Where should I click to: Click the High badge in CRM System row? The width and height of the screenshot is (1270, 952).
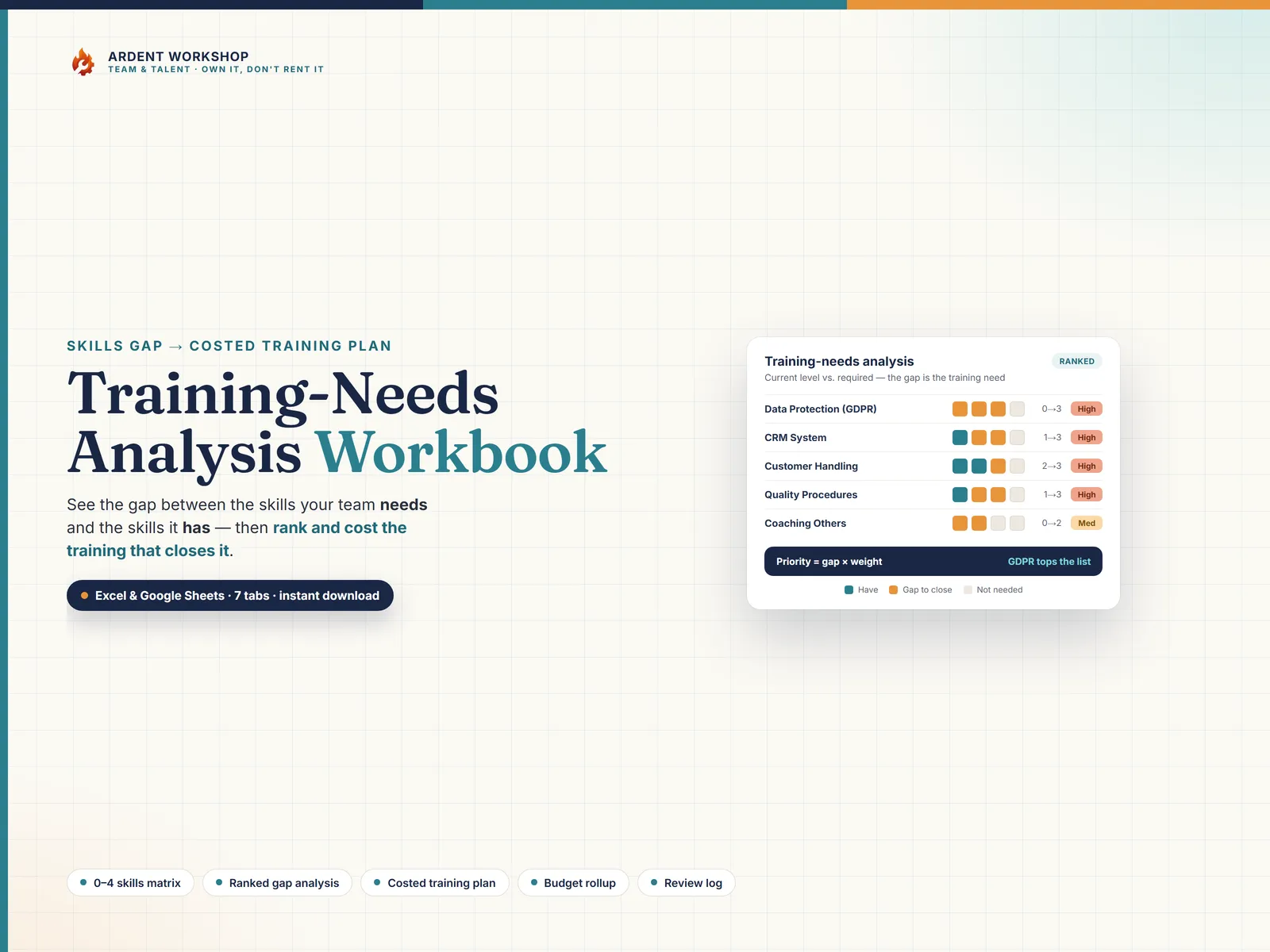click(1087, 438)
